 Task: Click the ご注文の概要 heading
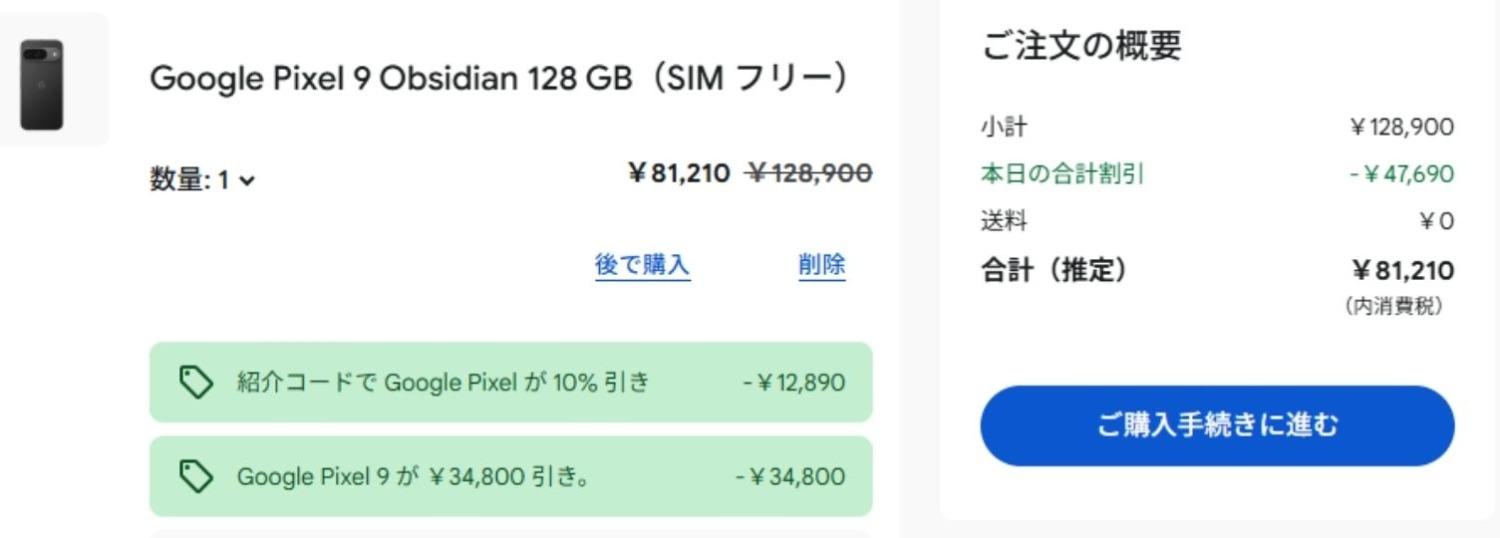pos(1081,45)
